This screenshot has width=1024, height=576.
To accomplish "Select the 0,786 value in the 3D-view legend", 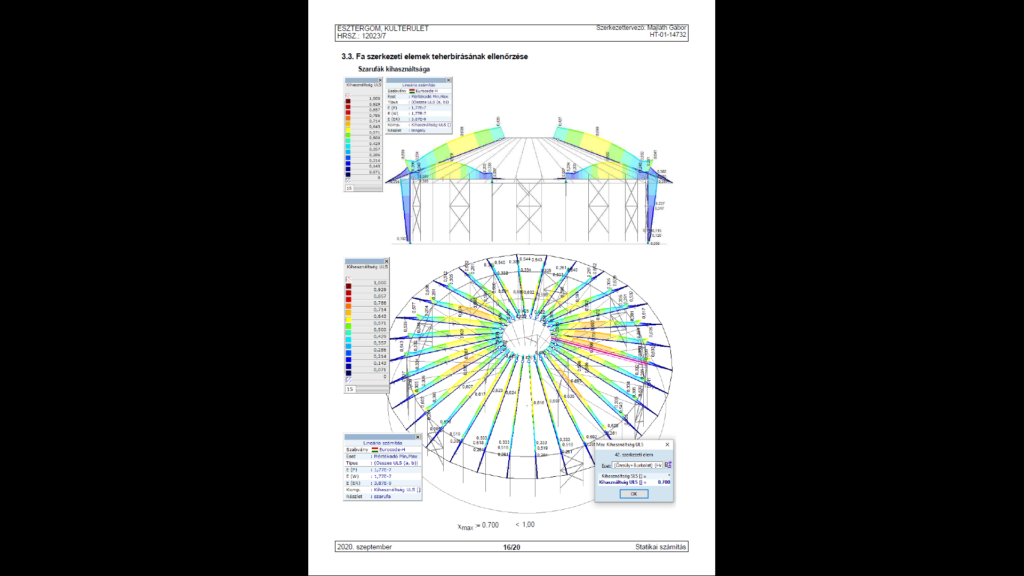I will pyautogui.click(x=379, y=303).
